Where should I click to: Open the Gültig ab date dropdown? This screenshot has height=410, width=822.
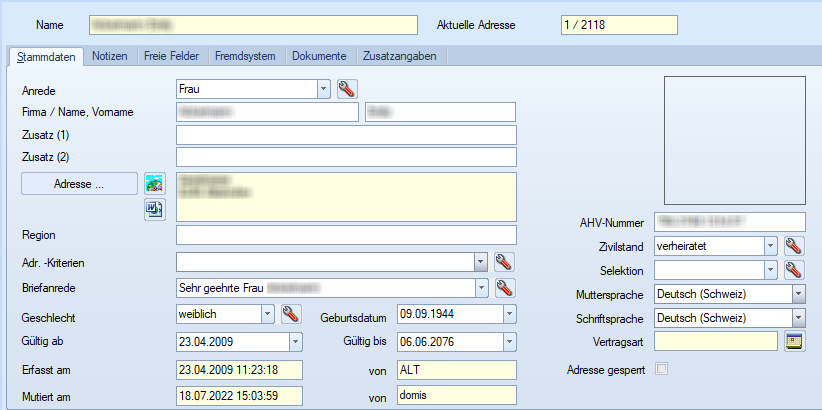[x=296, y=342]
